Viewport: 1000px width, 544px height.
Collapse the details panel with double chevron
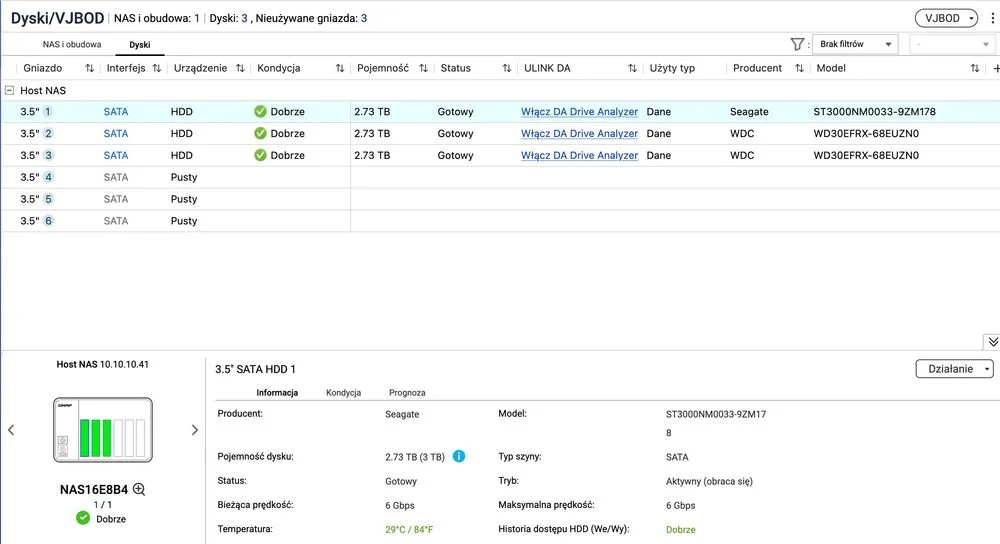(x=992, y=342)
